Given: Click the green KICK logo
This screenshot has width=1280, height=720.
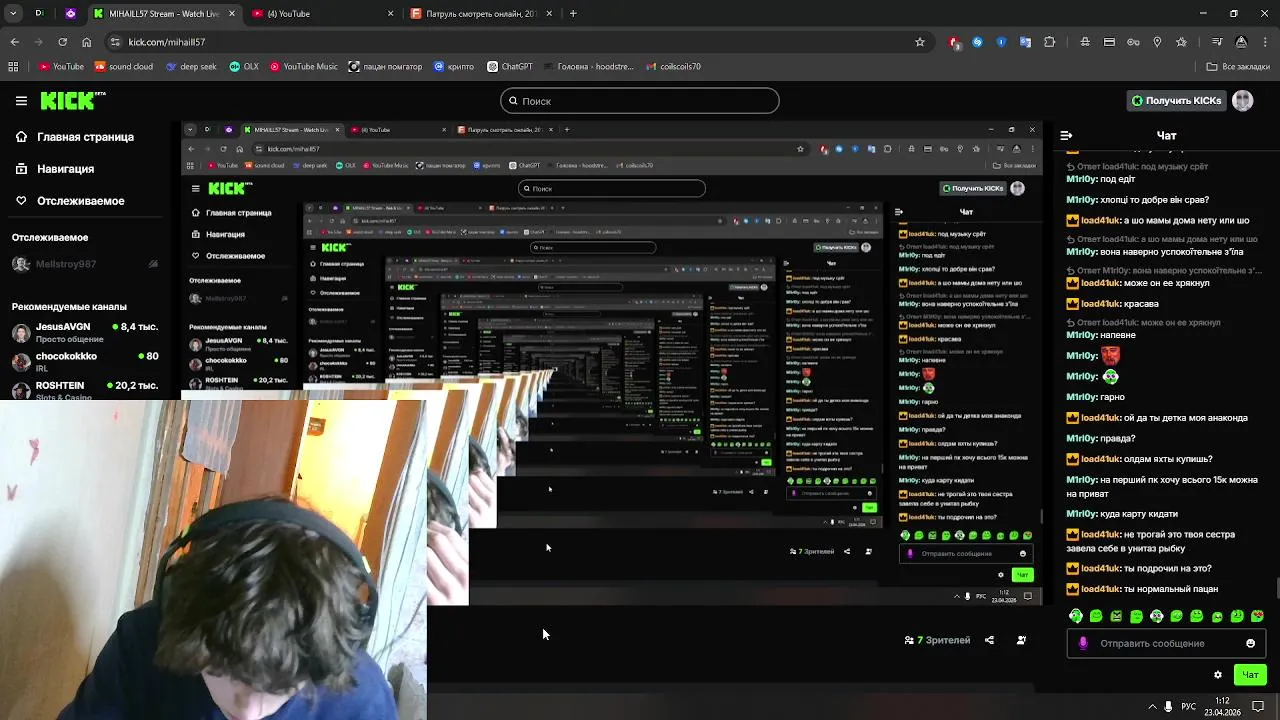Looking at the screenshot, I should pos(71,100).
